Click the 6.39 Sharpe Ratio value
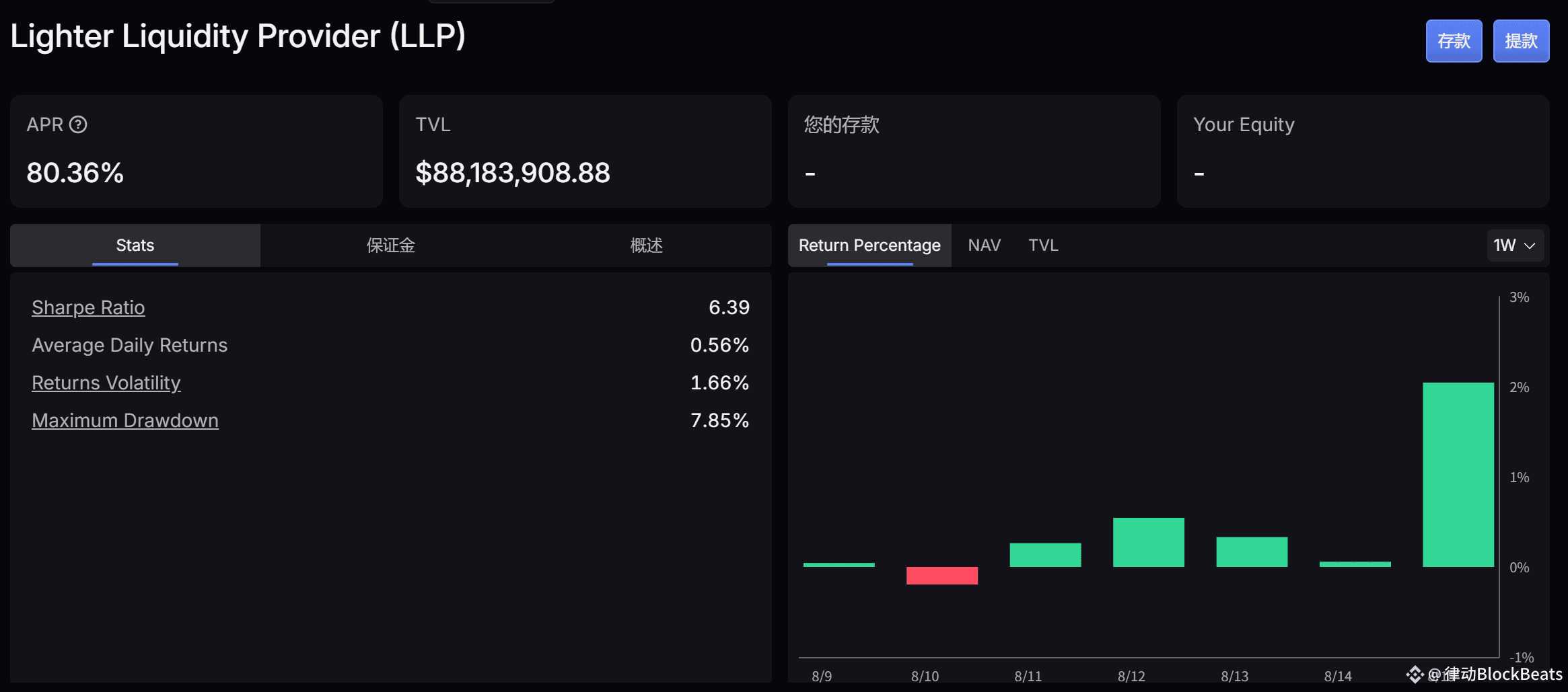 click(729, 307)
